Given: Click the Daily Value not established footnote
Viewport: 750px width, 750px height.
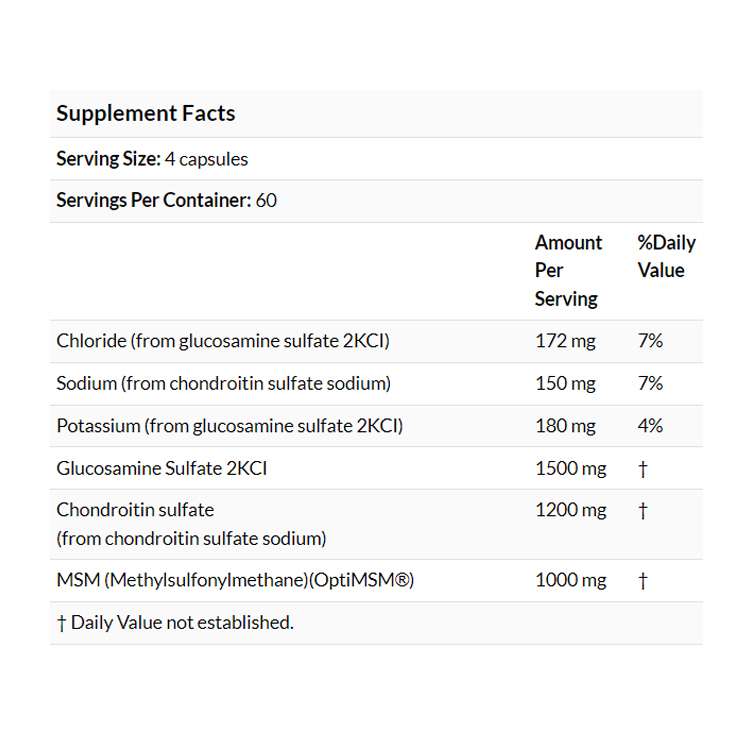Looking at the screenshot, I should coord(175,622).
